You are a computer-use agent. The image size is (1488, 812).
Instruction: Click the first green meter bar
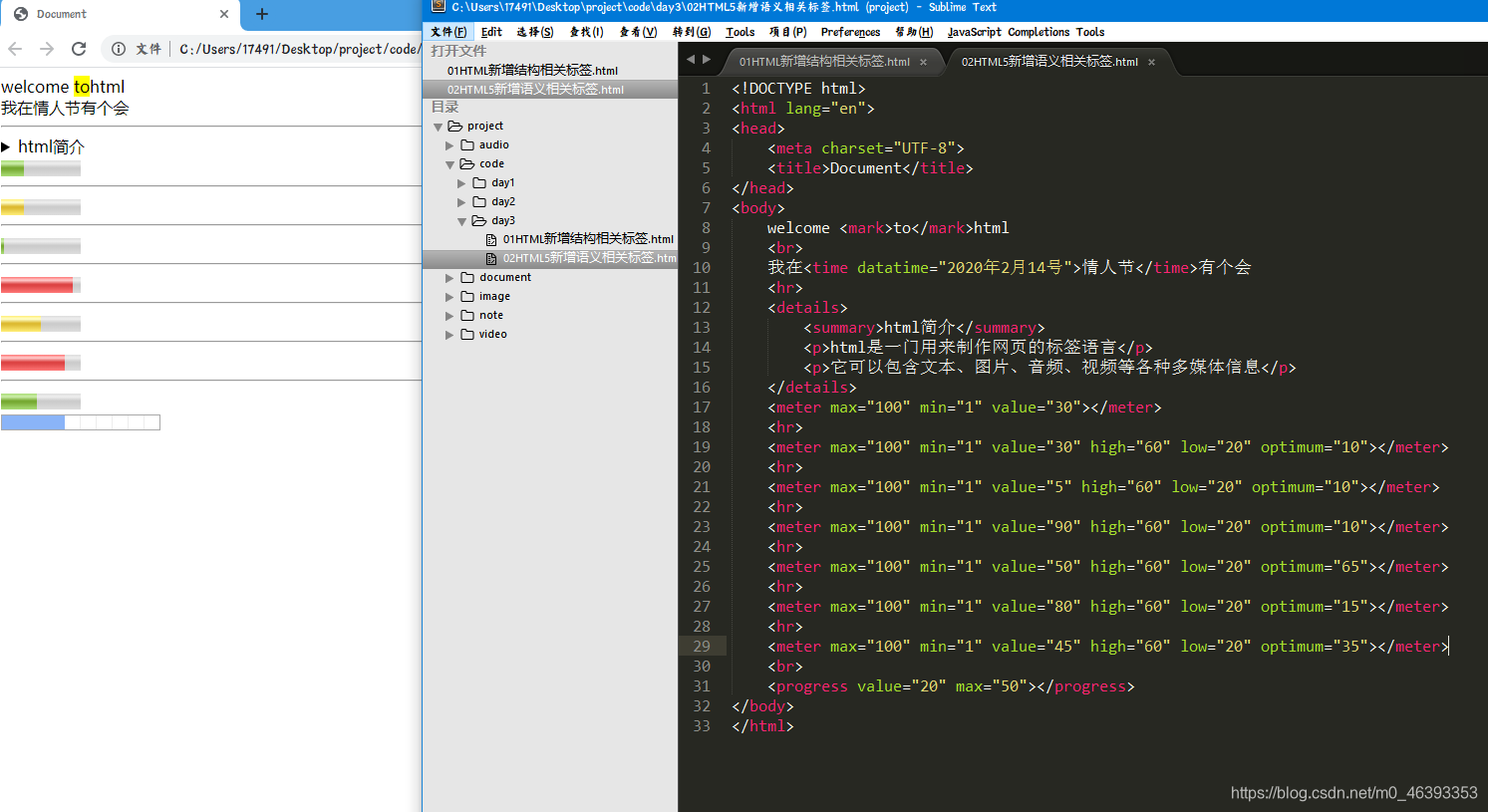(41, 169)
